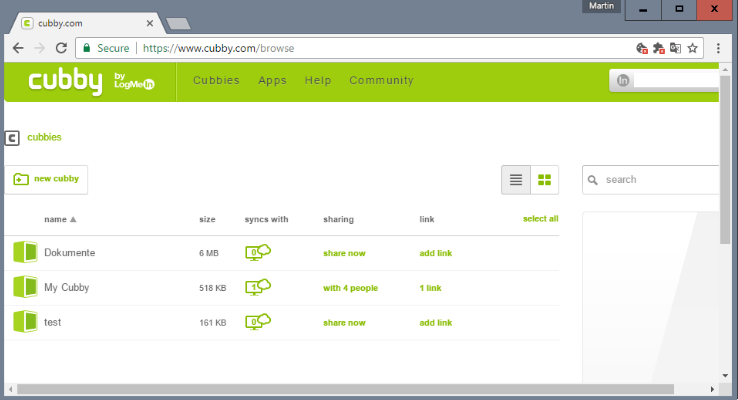Screen dimensions: 738x400
Task: Sort by name column header
Action: click(x=60, y=219)
